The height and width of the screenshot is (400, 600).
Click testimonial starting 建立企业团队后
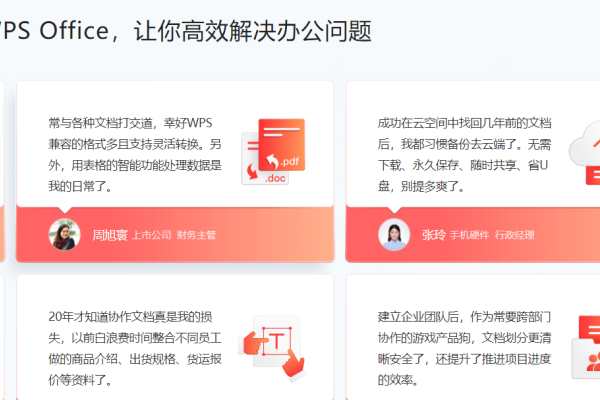pos(465,348)
